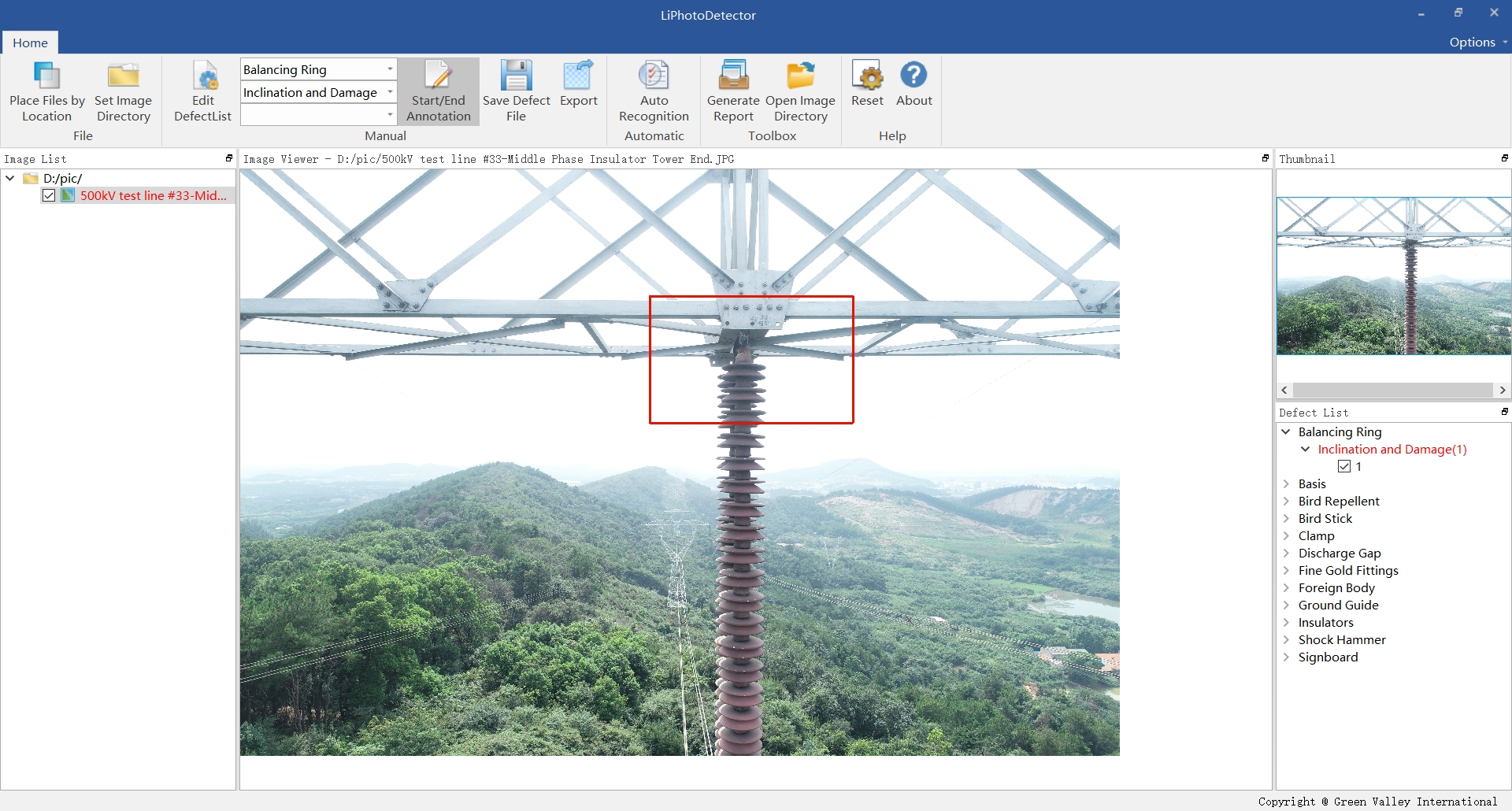
Task: Open the Edit DefectList tool
Action: 202,91
